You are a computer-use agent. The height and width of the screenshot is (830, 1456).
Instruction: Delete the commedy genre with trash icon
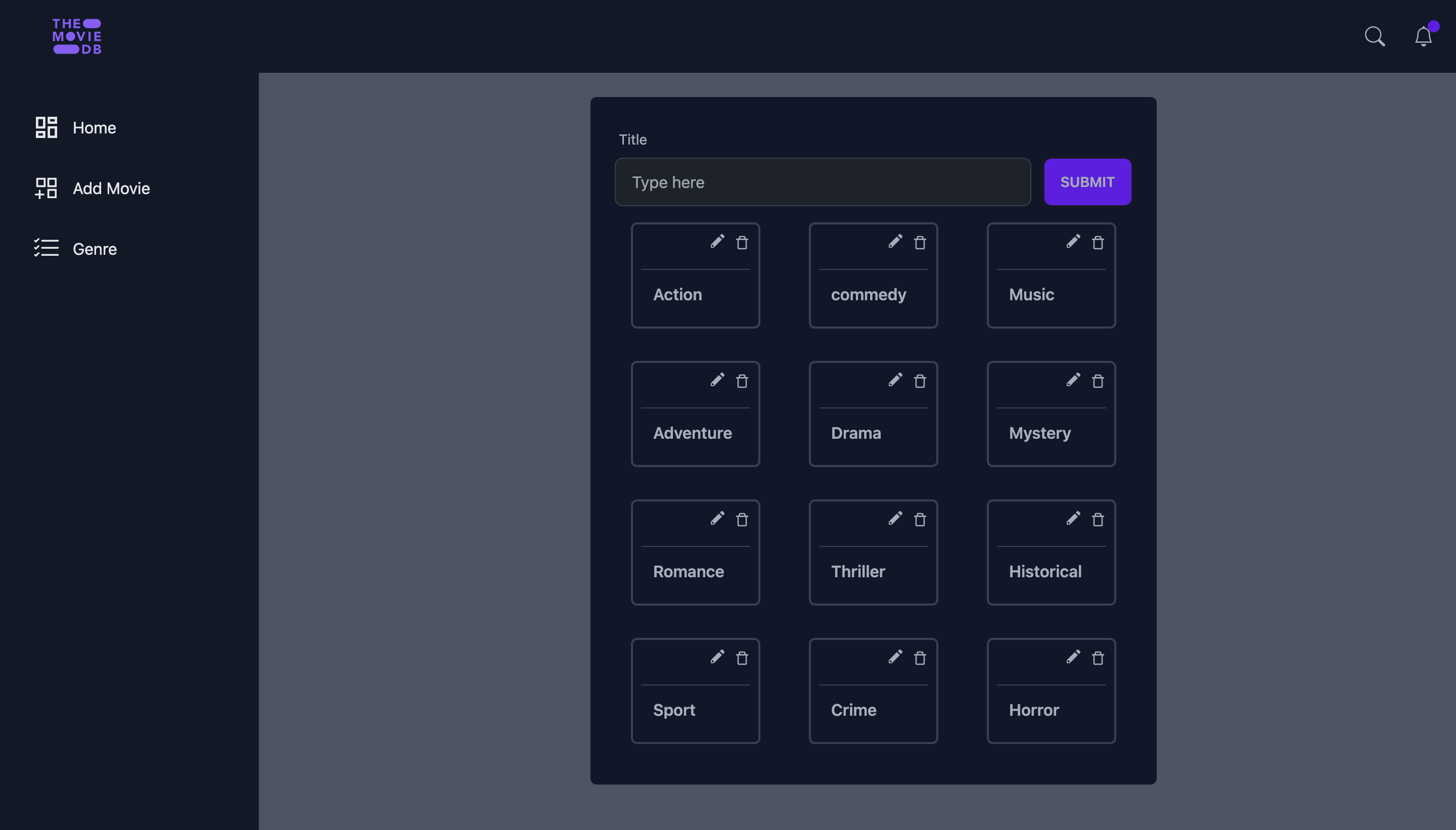(920, 242)
